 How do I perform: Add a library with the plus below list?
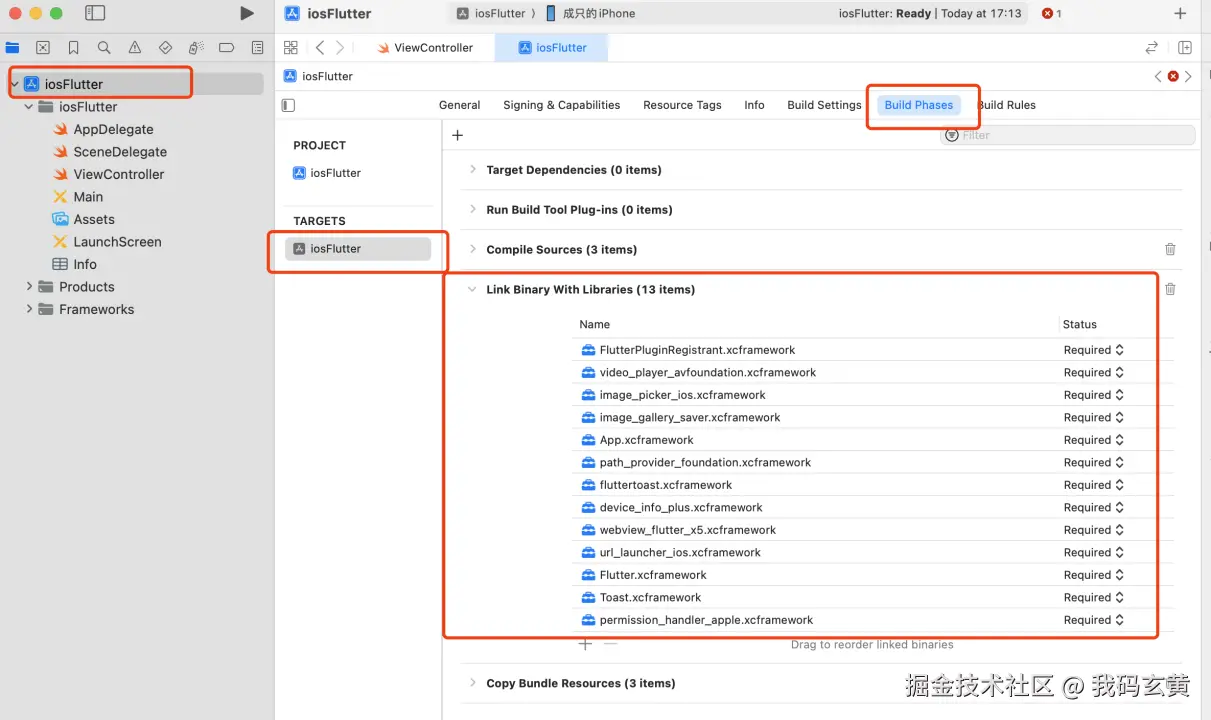(x=586, y=644)
